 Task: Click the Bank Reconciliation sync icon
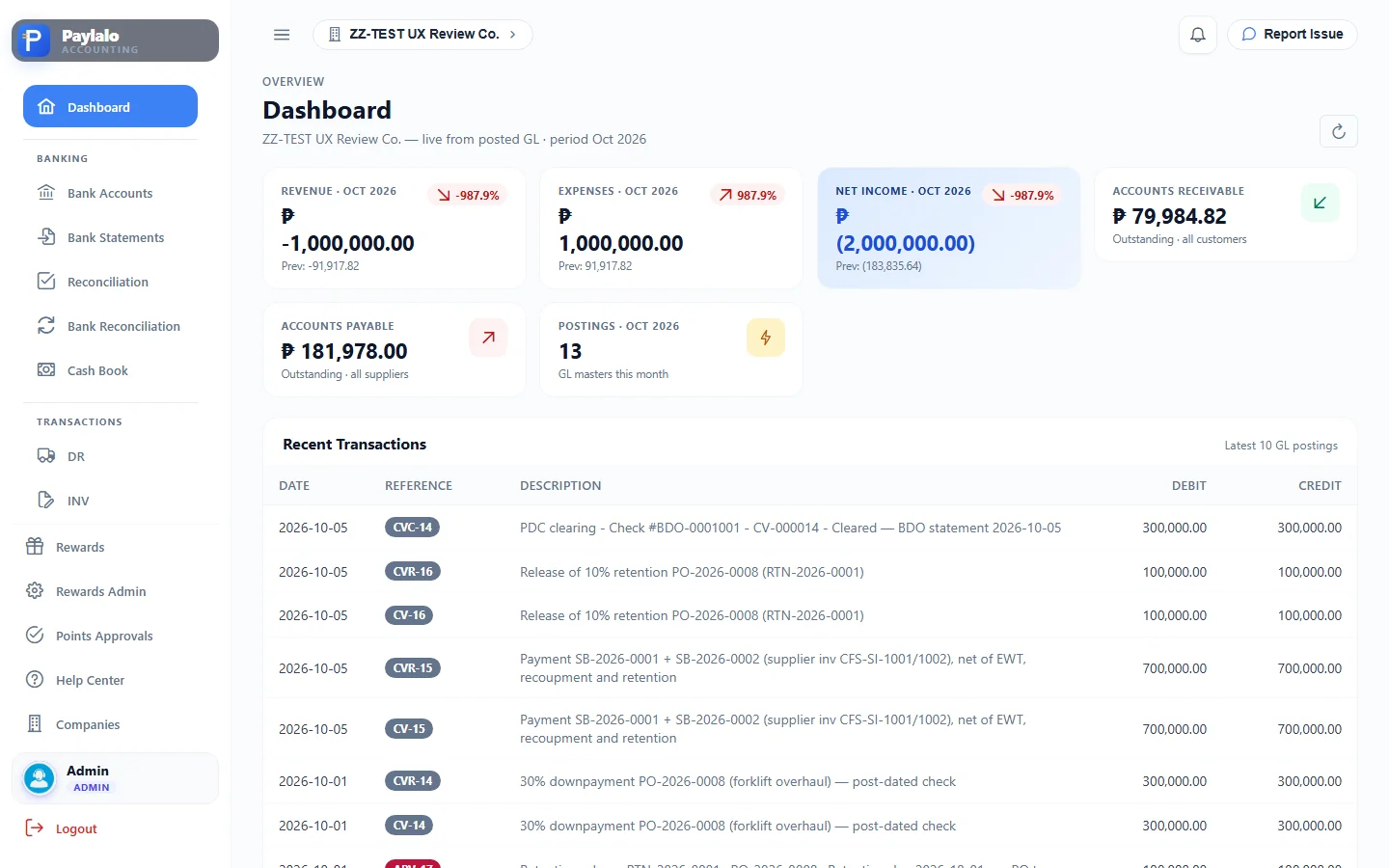[46, 326]
